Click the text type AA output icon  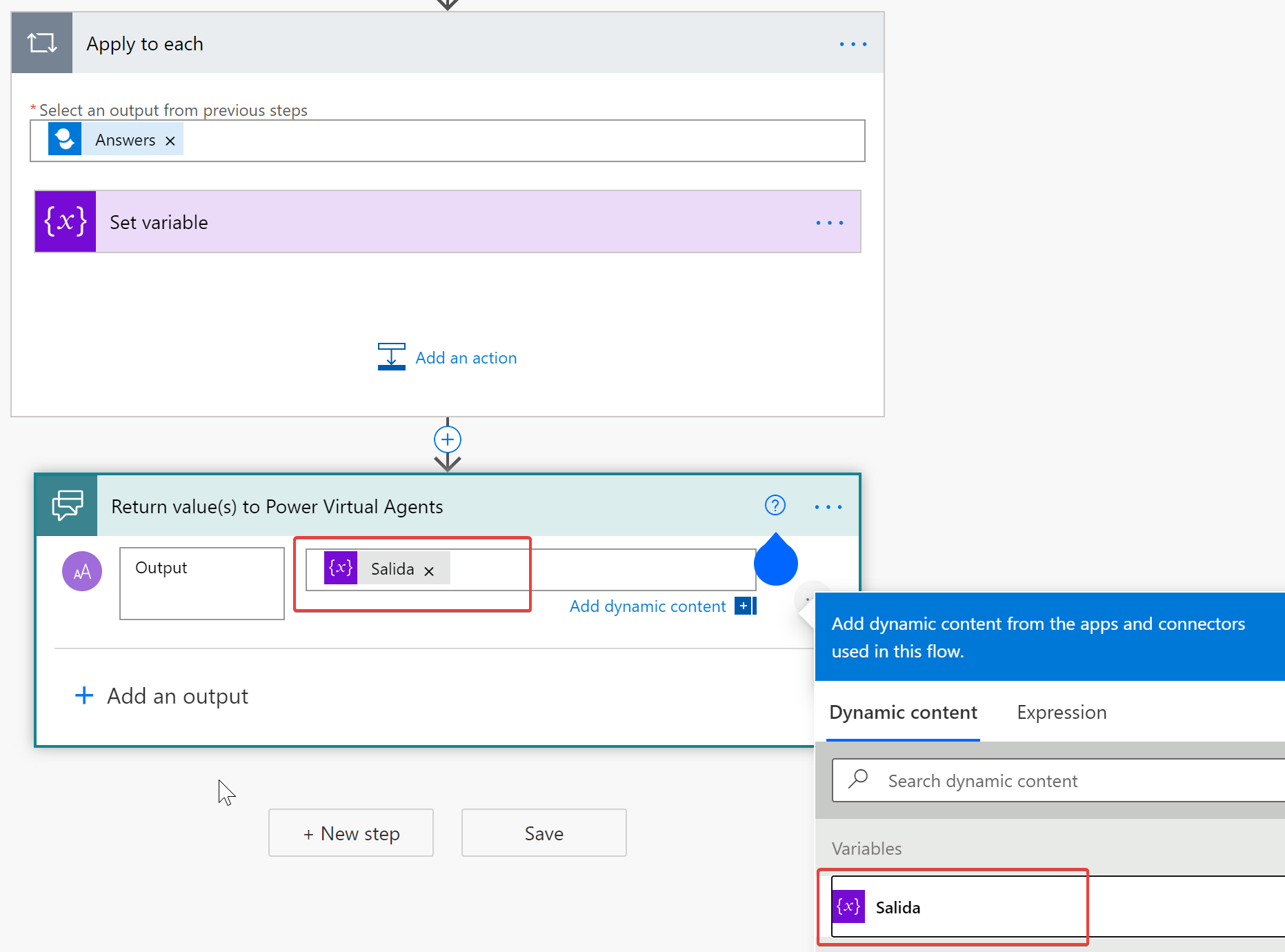(82, 571)
